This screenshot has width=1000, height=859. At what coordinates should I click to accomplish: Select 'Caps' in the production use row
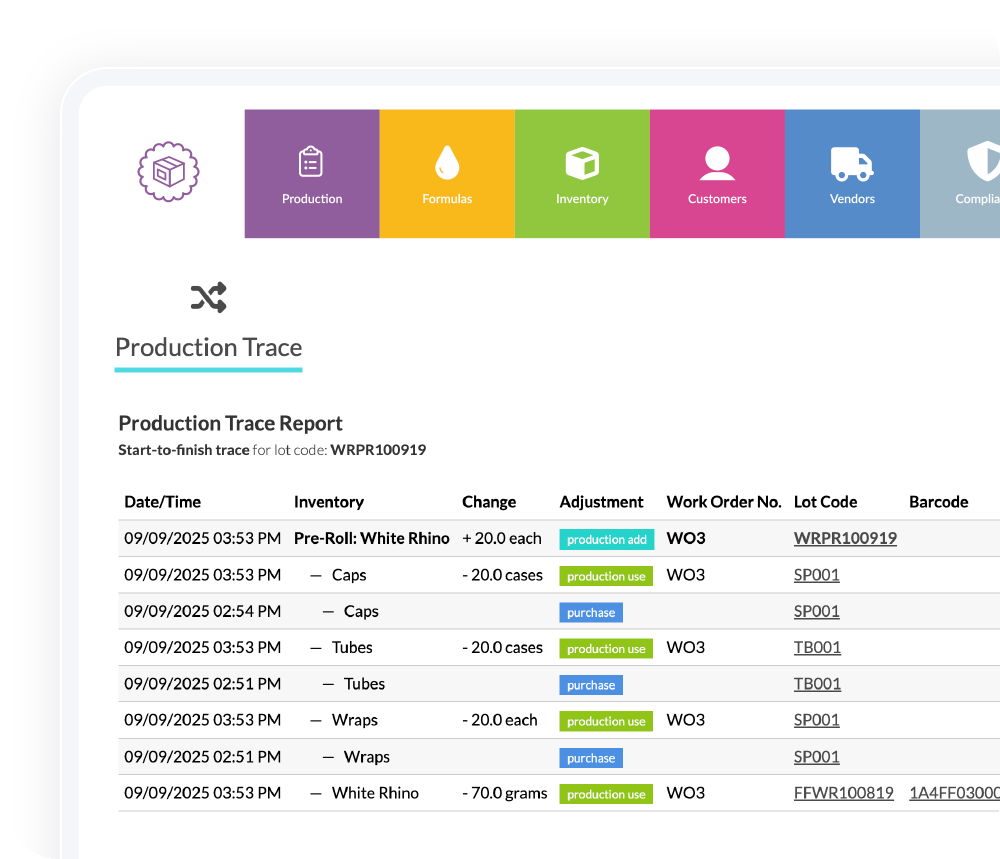pos(349,575)
